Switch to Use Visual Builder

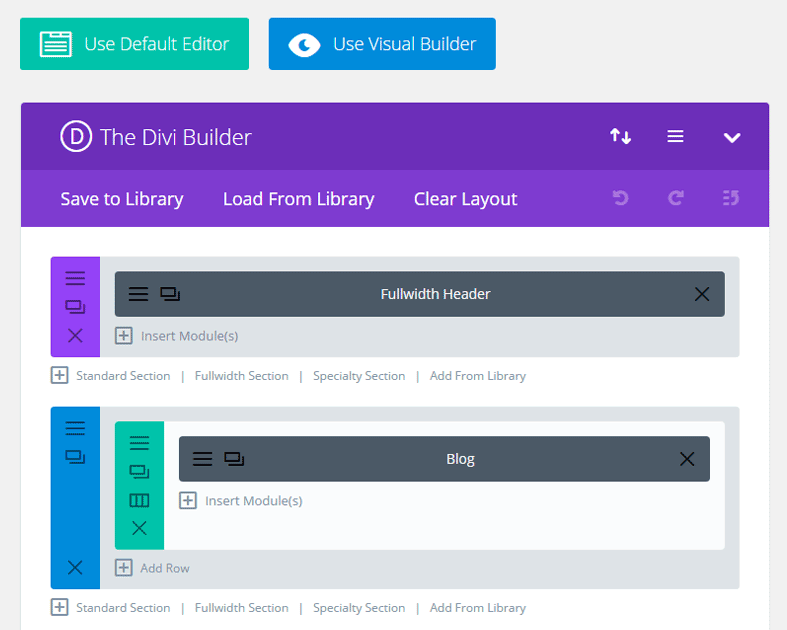click(x=382, y=44)
